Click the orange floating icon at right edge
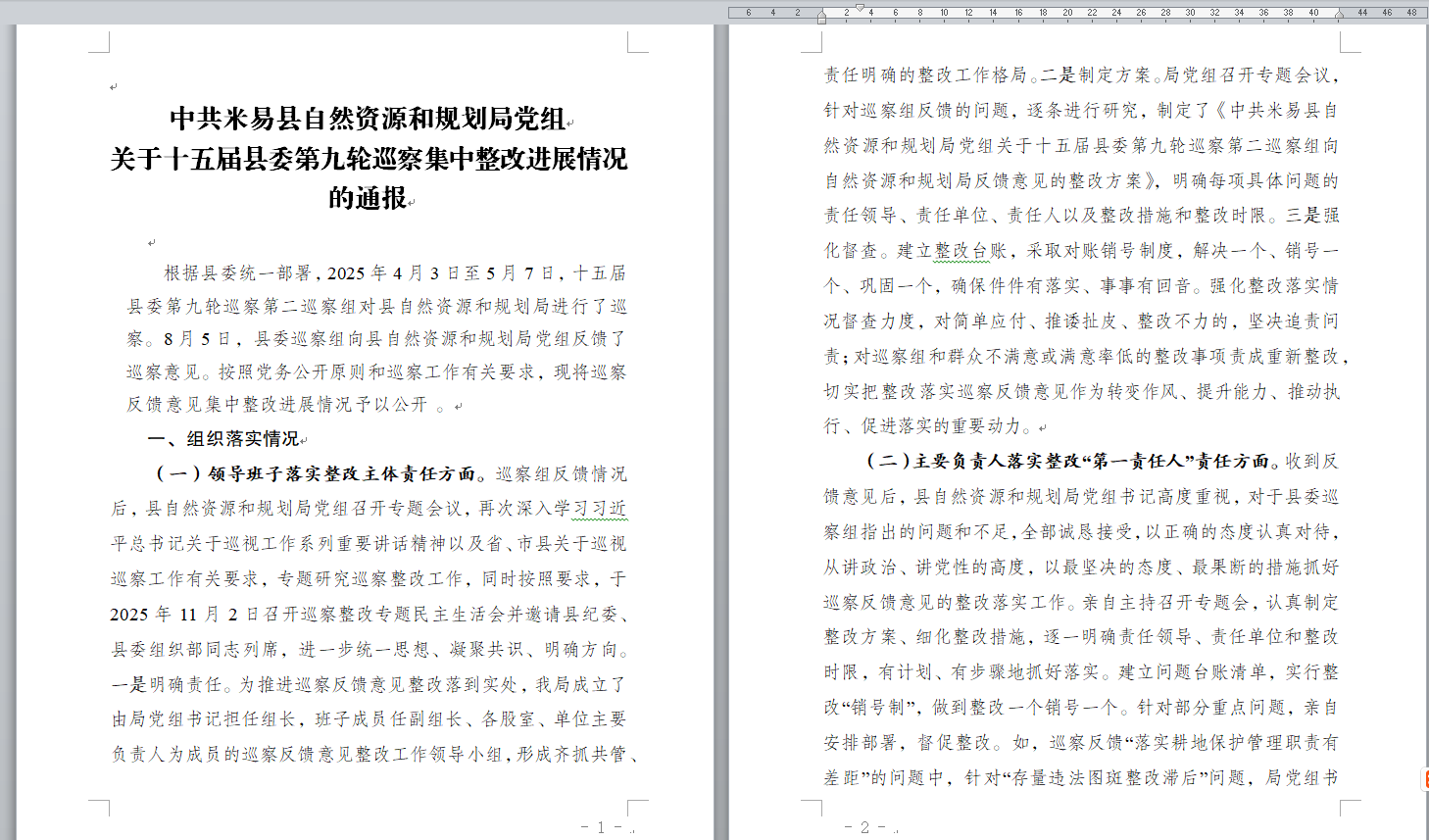This screenshot has width=1429, height=840. 1425,779
